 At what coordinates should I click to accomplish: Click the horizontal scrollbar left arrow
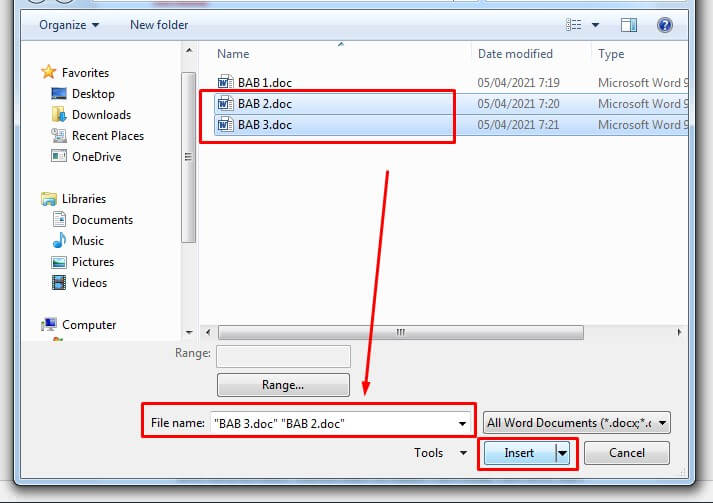tap(208, 332)
